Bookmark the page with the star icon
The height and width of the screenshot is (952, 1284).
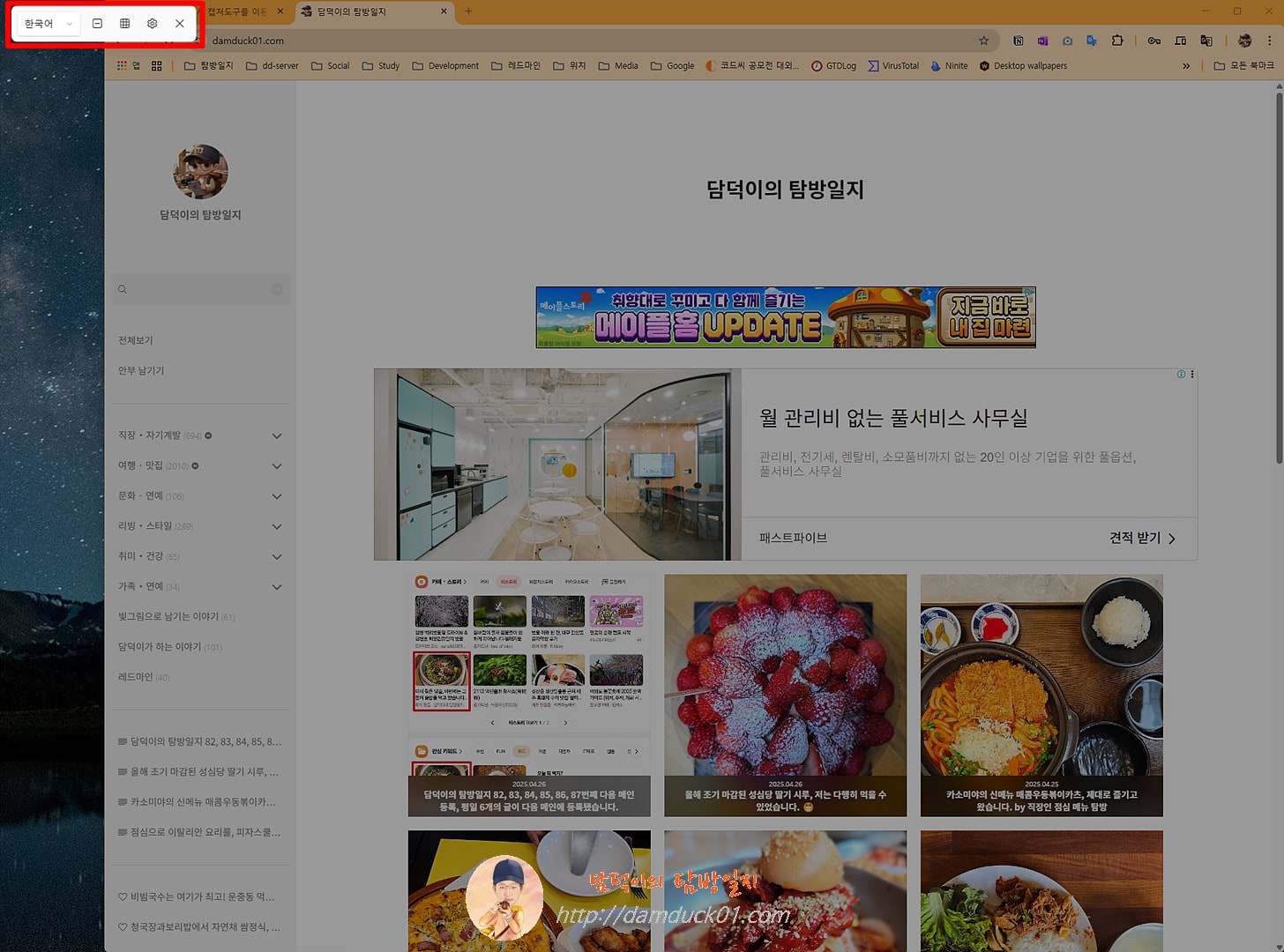(983, 41)
